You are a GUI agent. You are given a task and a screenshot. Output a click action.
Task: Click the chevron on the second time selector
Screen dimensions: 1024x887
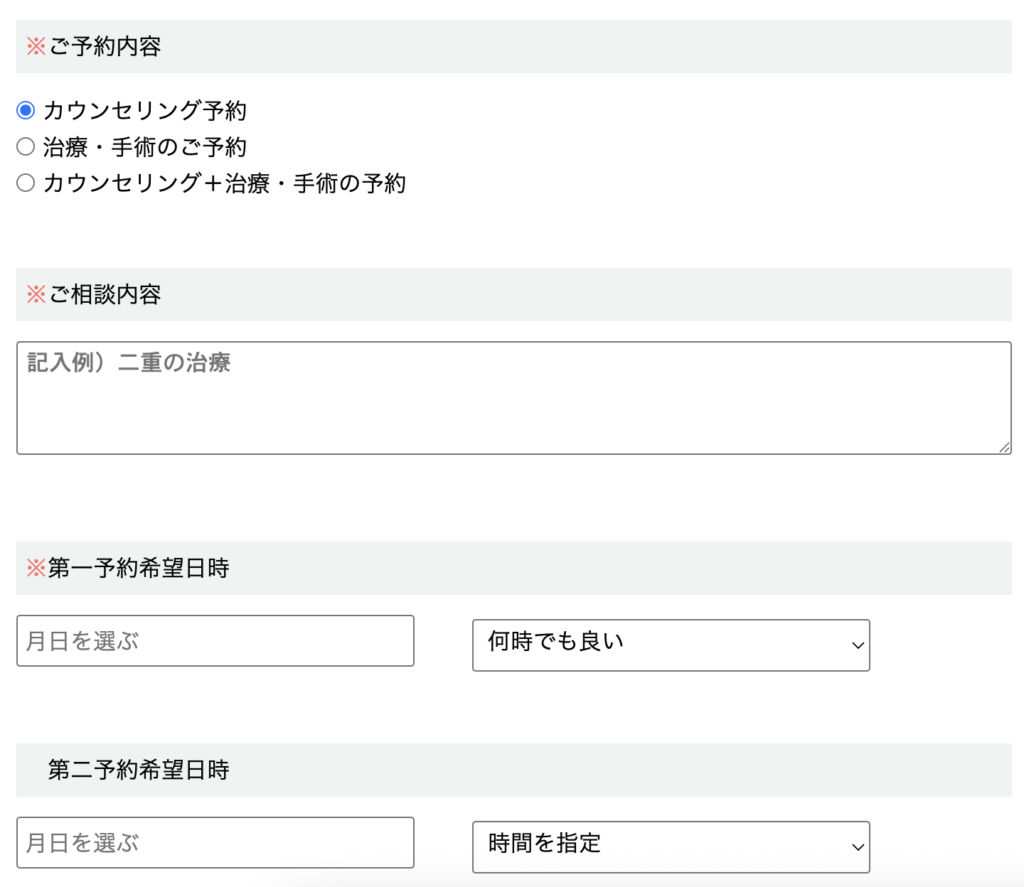tap(858, 846)
